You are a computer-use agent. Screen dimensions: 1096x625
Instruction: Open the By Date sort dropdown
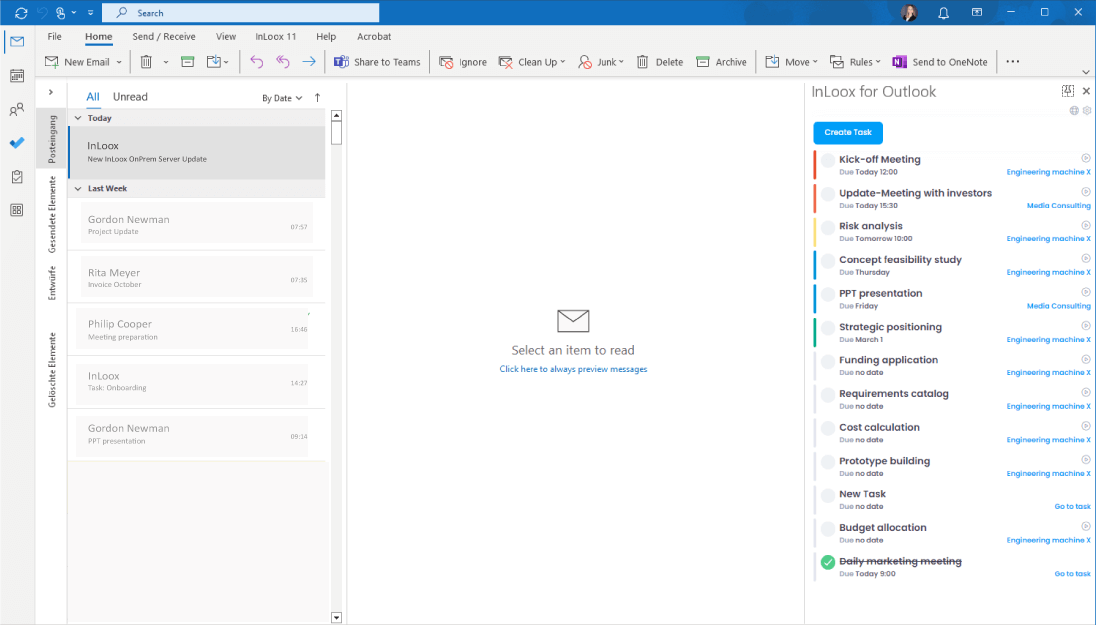click(x=279, y=97)
